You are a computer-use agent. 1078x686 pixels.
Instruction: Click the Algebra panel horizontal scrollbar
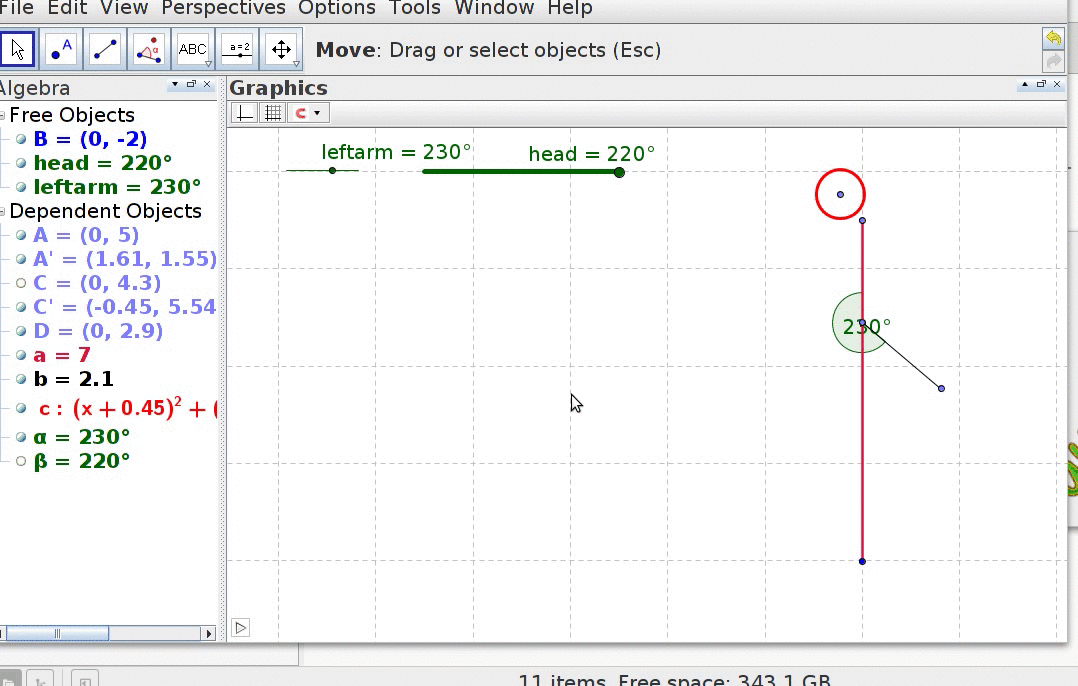[x=60, y=633]
